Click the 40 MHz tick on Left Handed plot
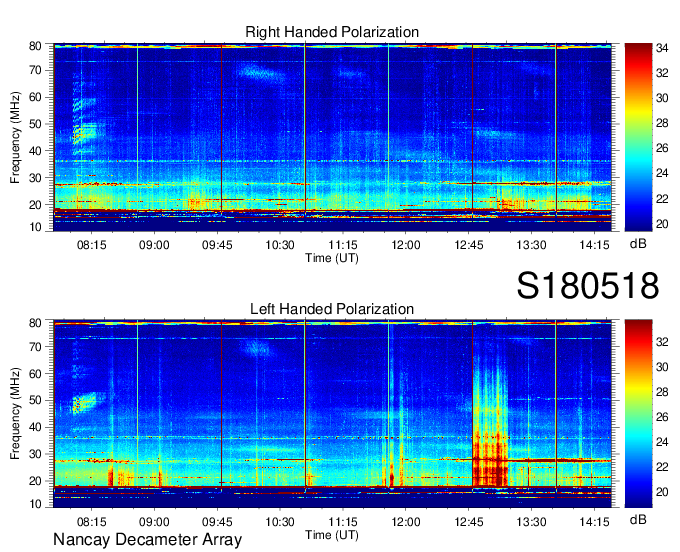This screenshot has height=552, width=680. click(35, 427)
